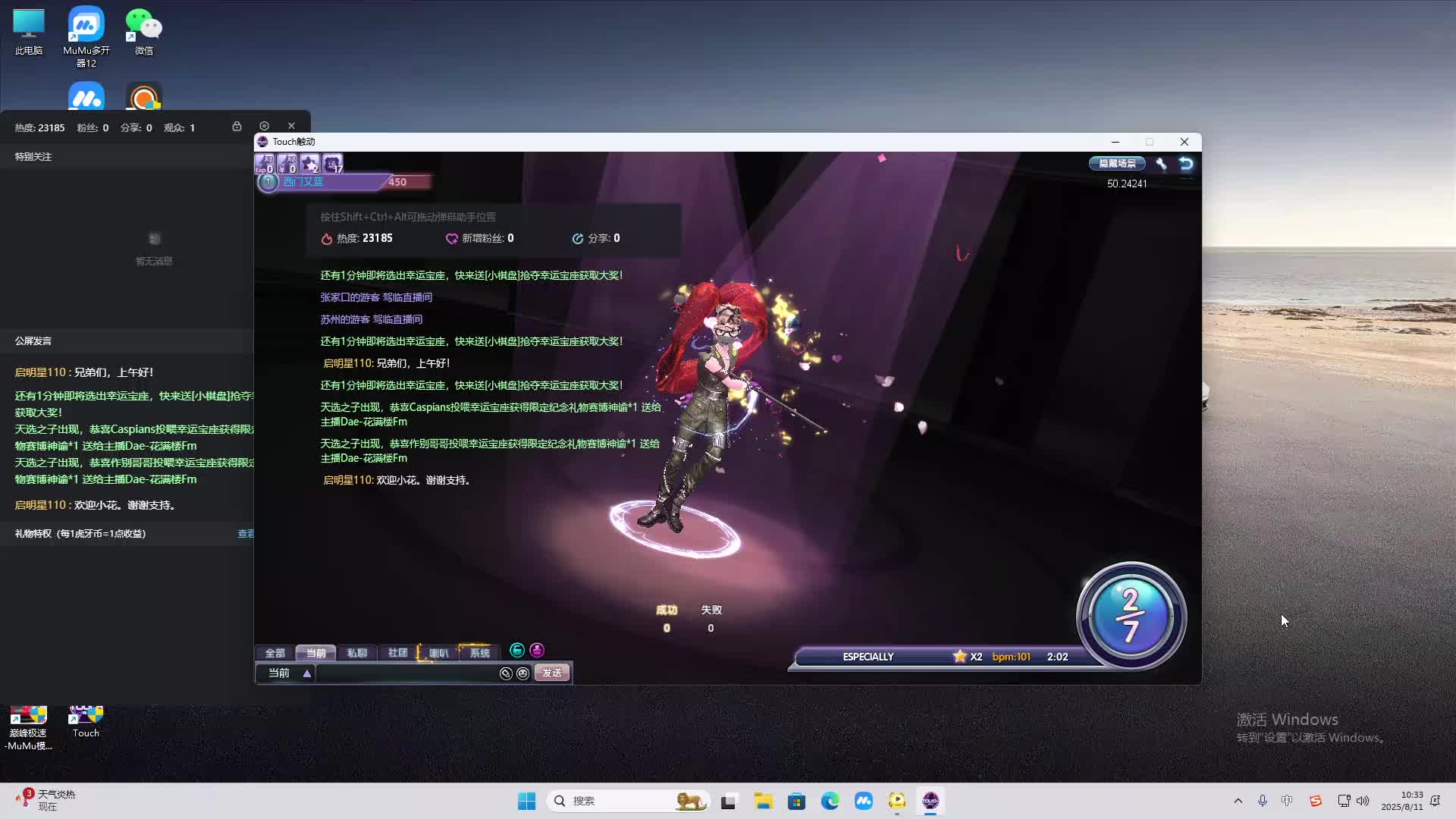Show hidden system tray icons chevron

(1238, 801)
